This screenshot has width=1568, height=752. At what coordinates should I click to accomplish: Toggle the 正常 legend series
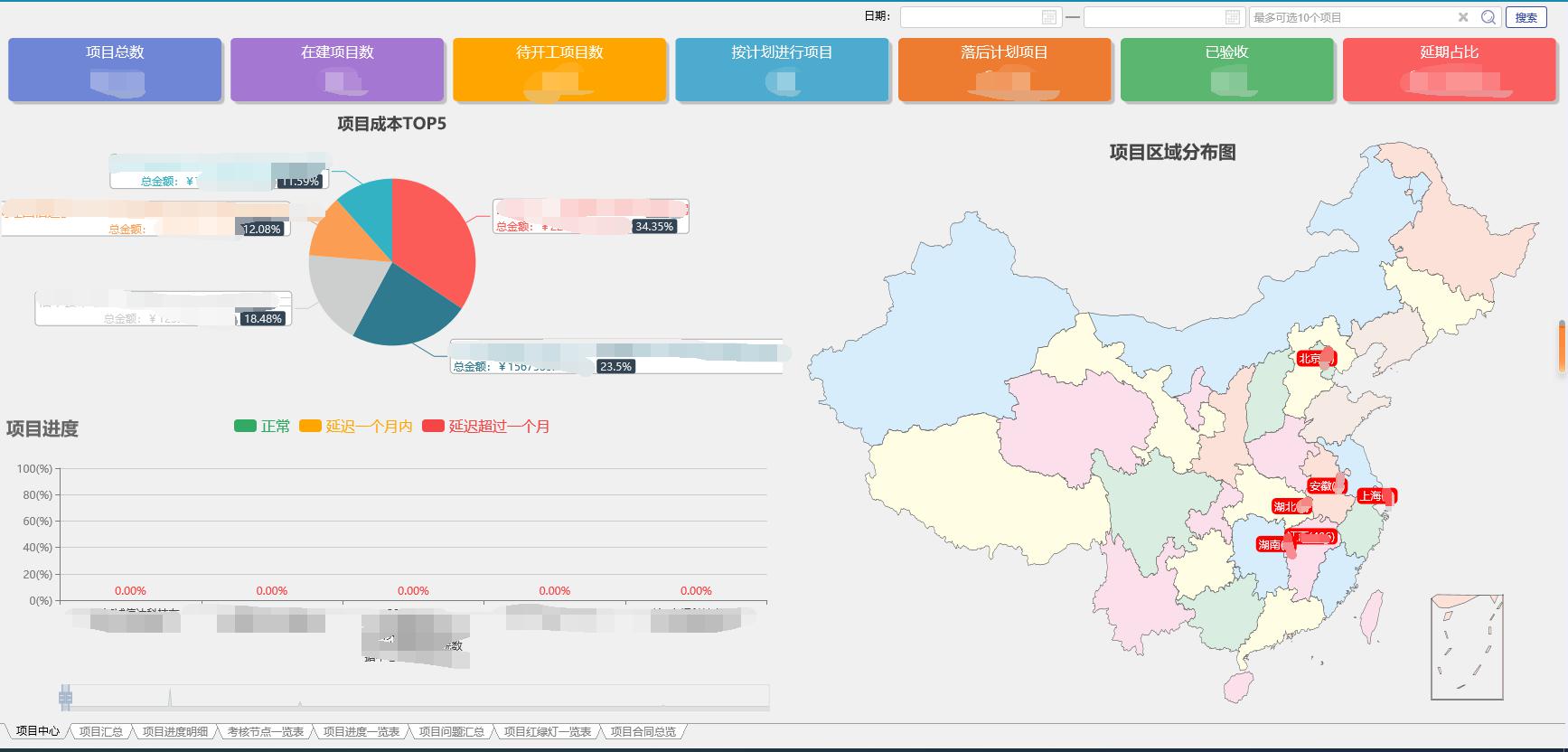pos(262,427)
